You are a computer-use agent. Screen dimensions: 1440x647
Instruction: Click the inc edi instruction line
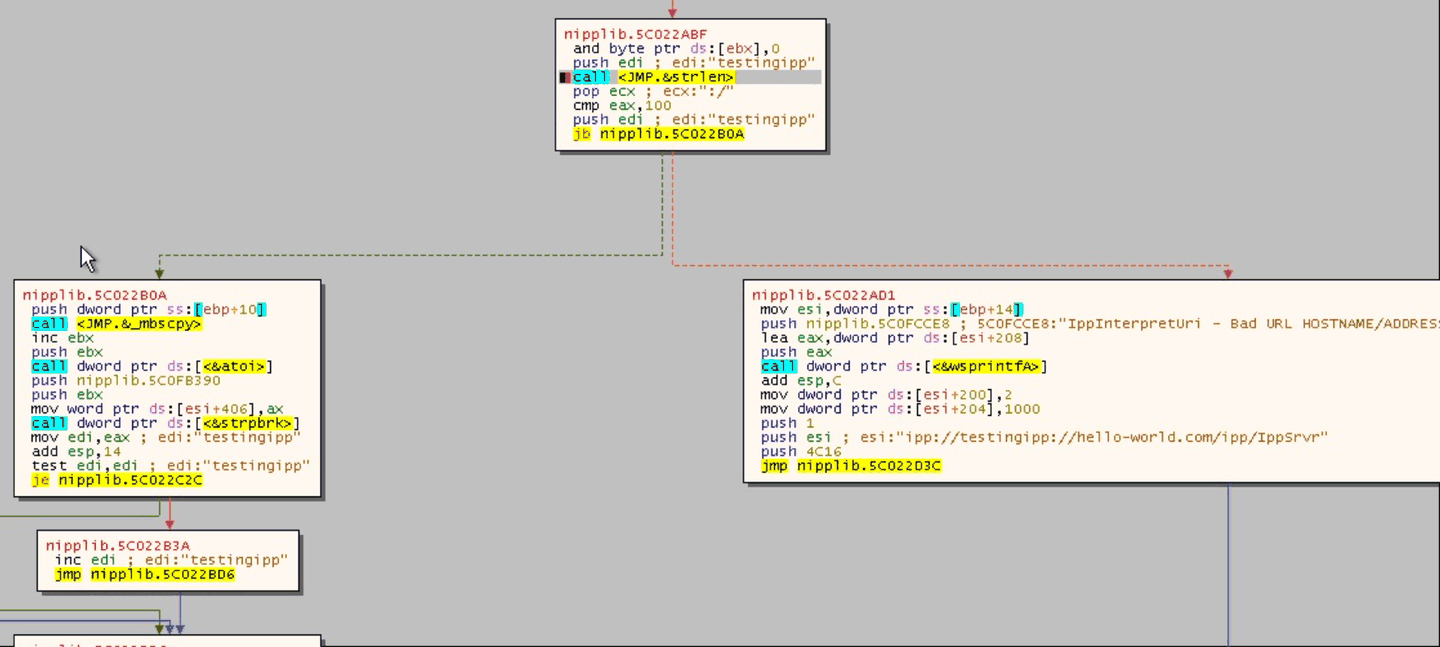pos(171,560)
